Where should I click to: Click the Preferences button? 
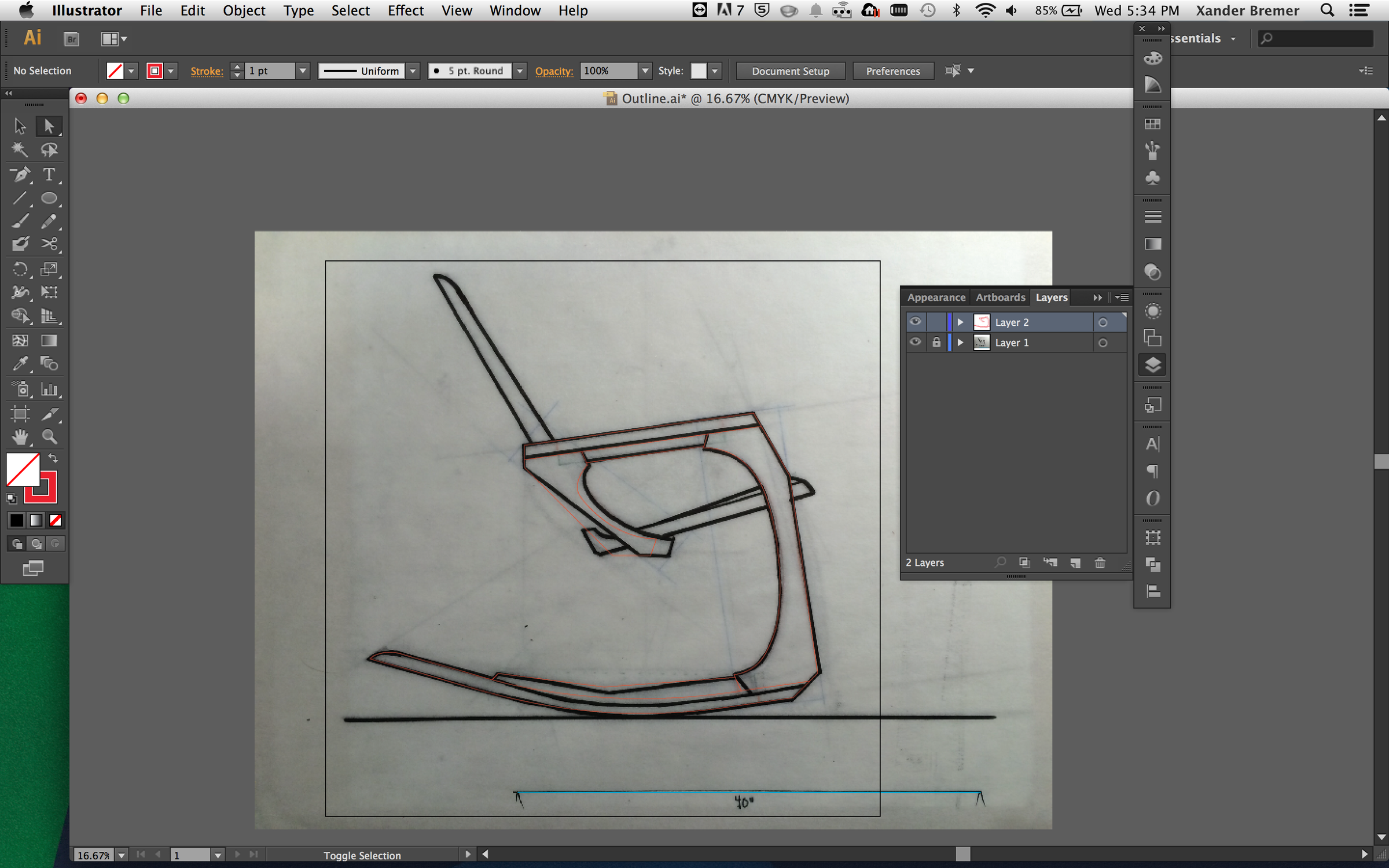pyautogui.click(x=892, y=71)
